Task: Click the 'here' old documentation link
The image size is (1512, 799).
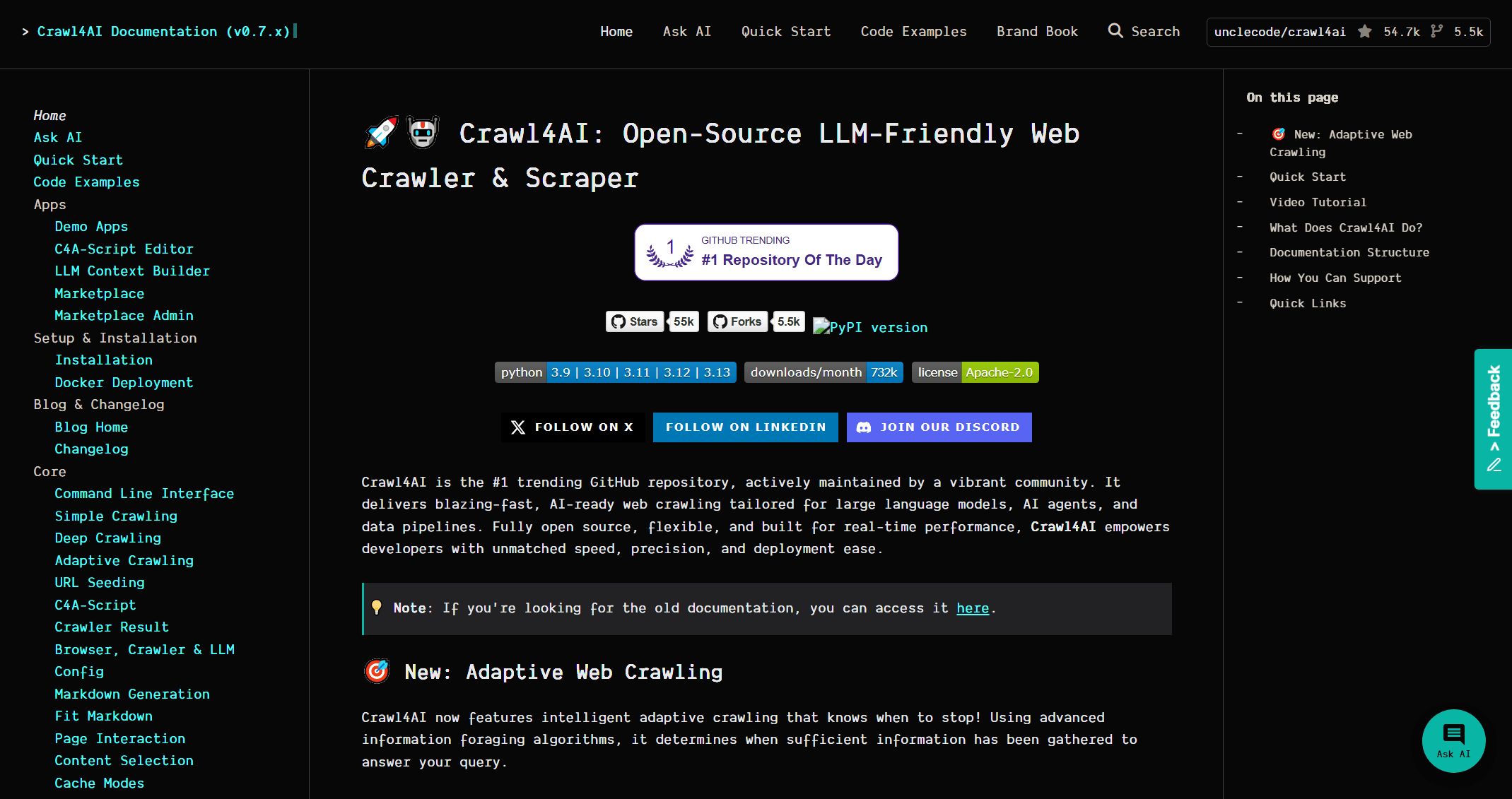Action: pyautogui.click(x=972, y=608)
